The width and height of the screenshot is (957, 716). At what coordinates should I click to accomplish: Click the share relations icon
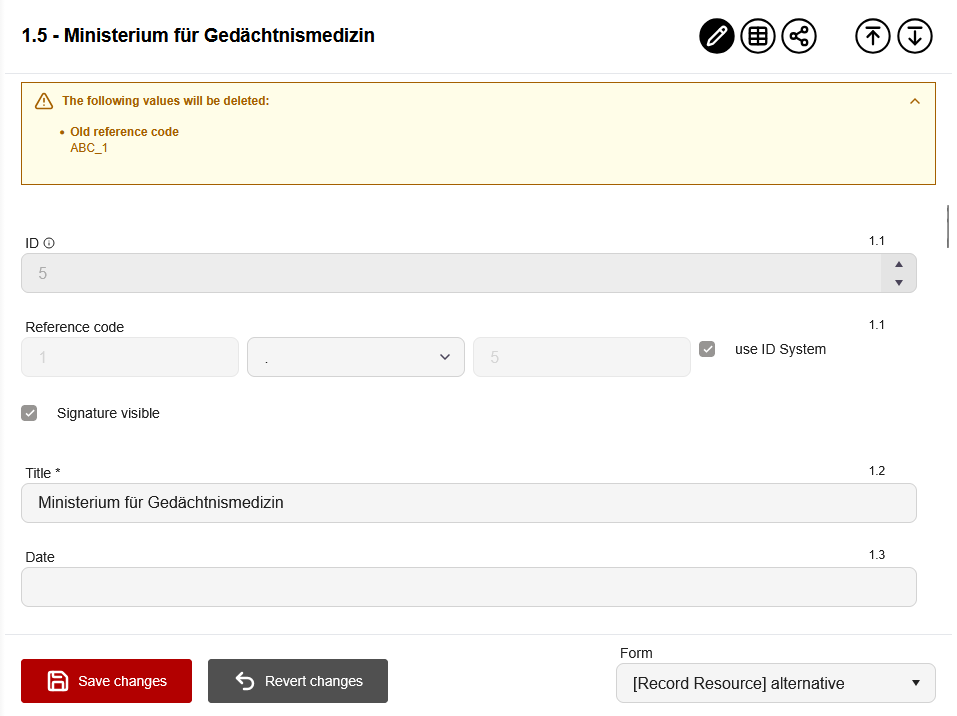[798, 36]
